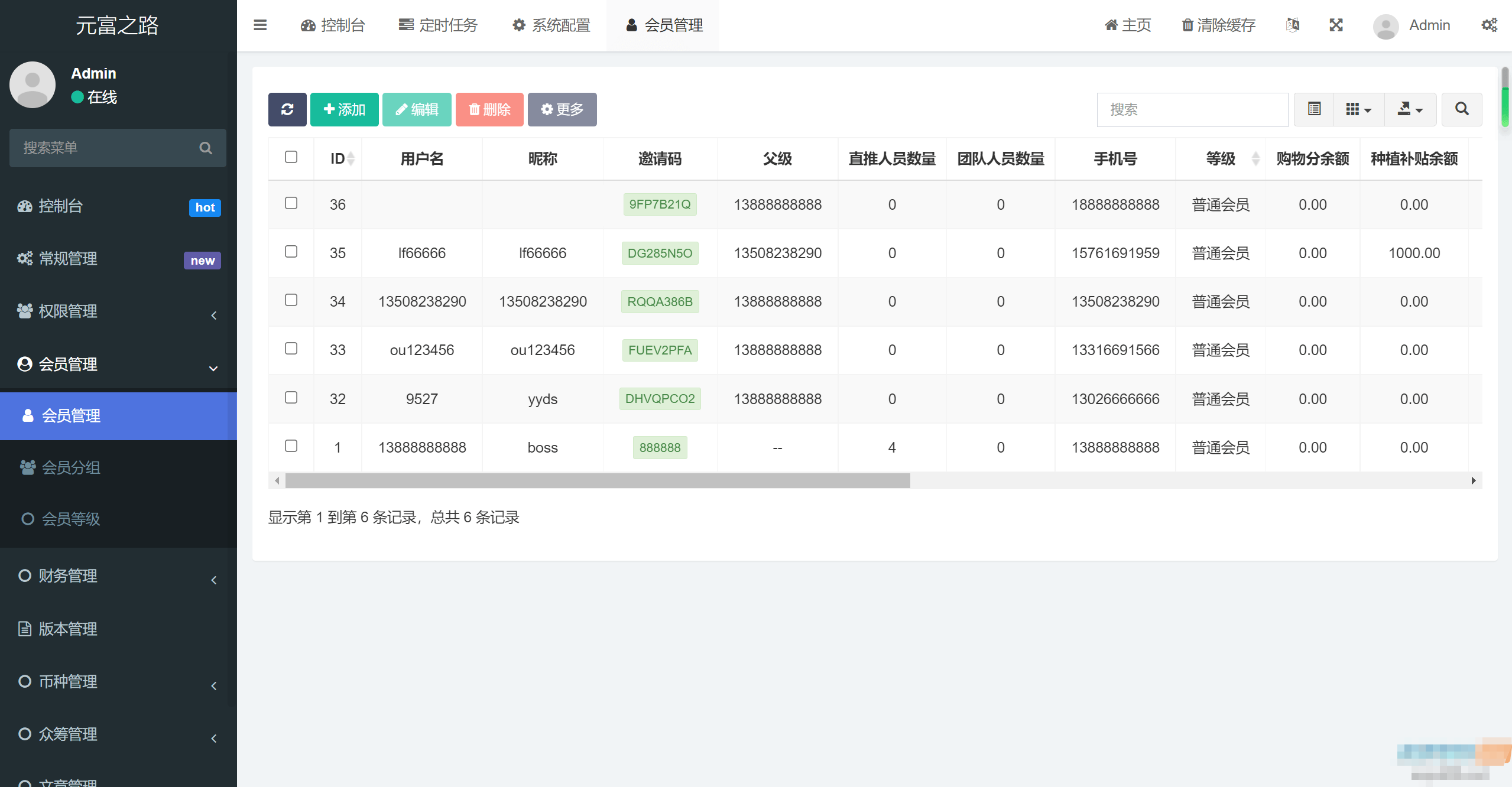Click the 常规管理 gears icon in sidebar
Image resolution: width=1512 pixels, height=787 pixels.
[25, 259]
